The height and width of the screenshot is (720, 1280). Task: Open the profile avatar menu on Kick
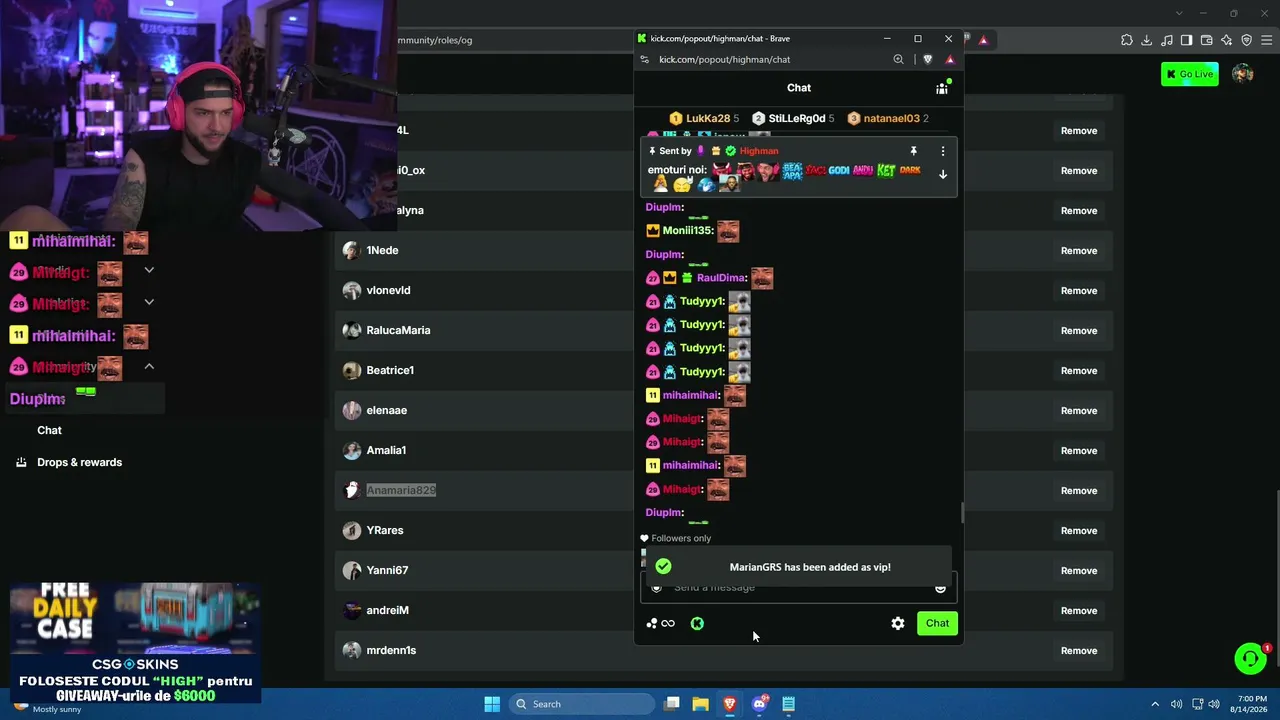coord(1243,74)
